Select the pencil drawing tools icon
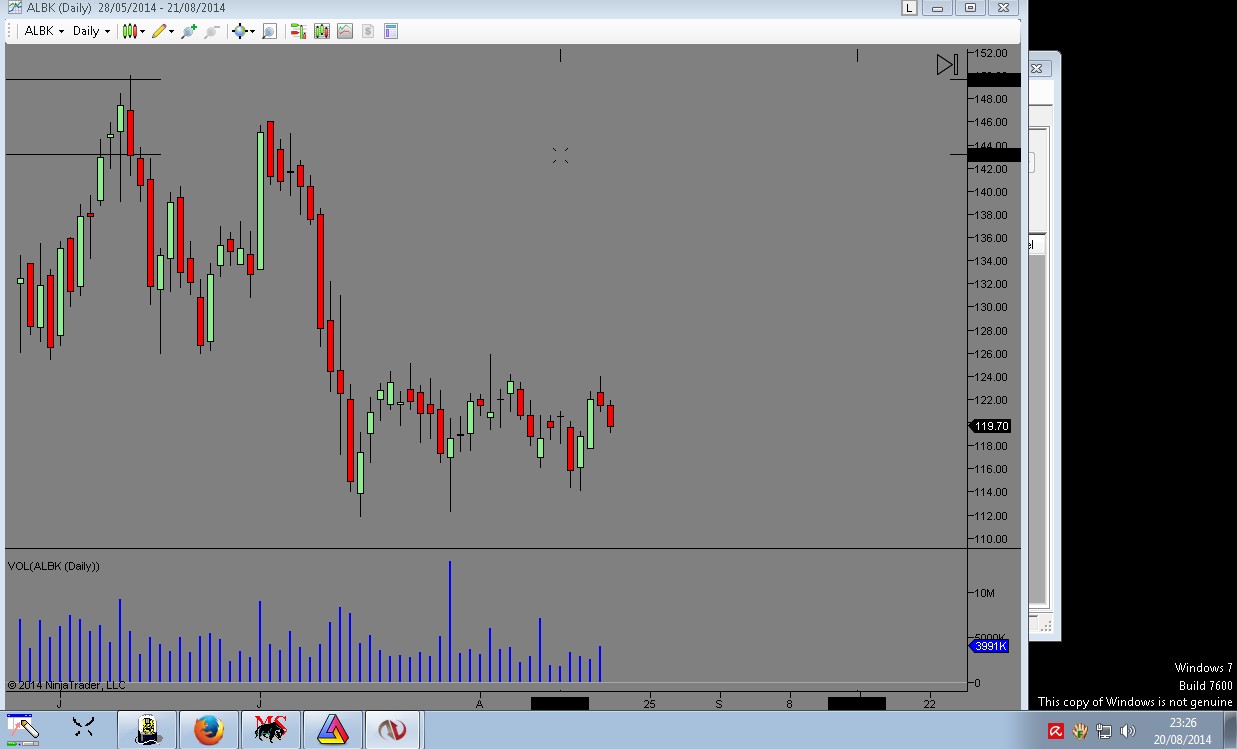Viewport: 1237px width, 749px height. [x=159, y=31]
